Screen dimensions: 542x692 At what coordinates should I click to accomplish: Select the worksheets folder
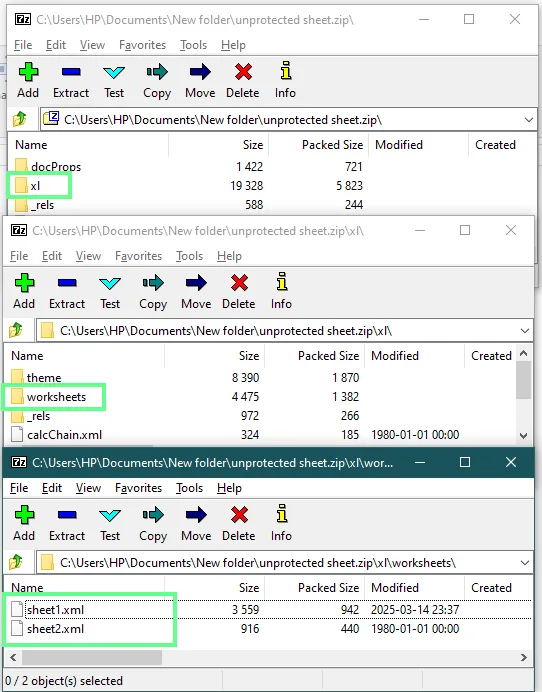49,396
